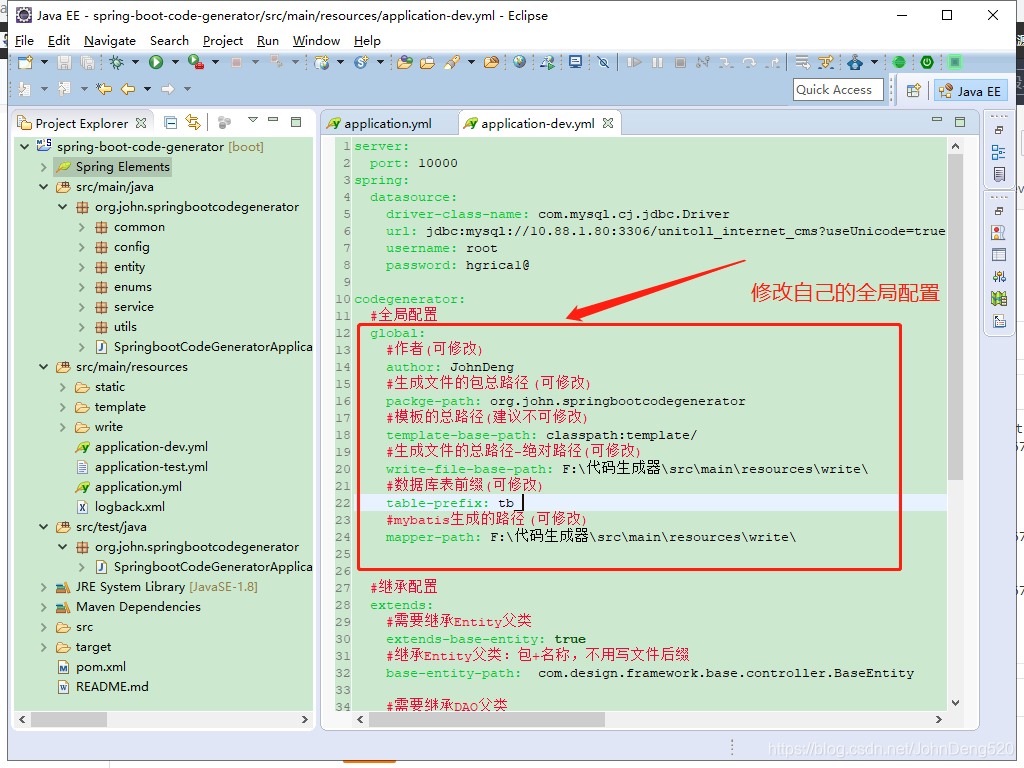Viewport: 1024px width, 768px height.
Task: Click the Open Web Browser globe icon
Action: (x=519, y=63)
